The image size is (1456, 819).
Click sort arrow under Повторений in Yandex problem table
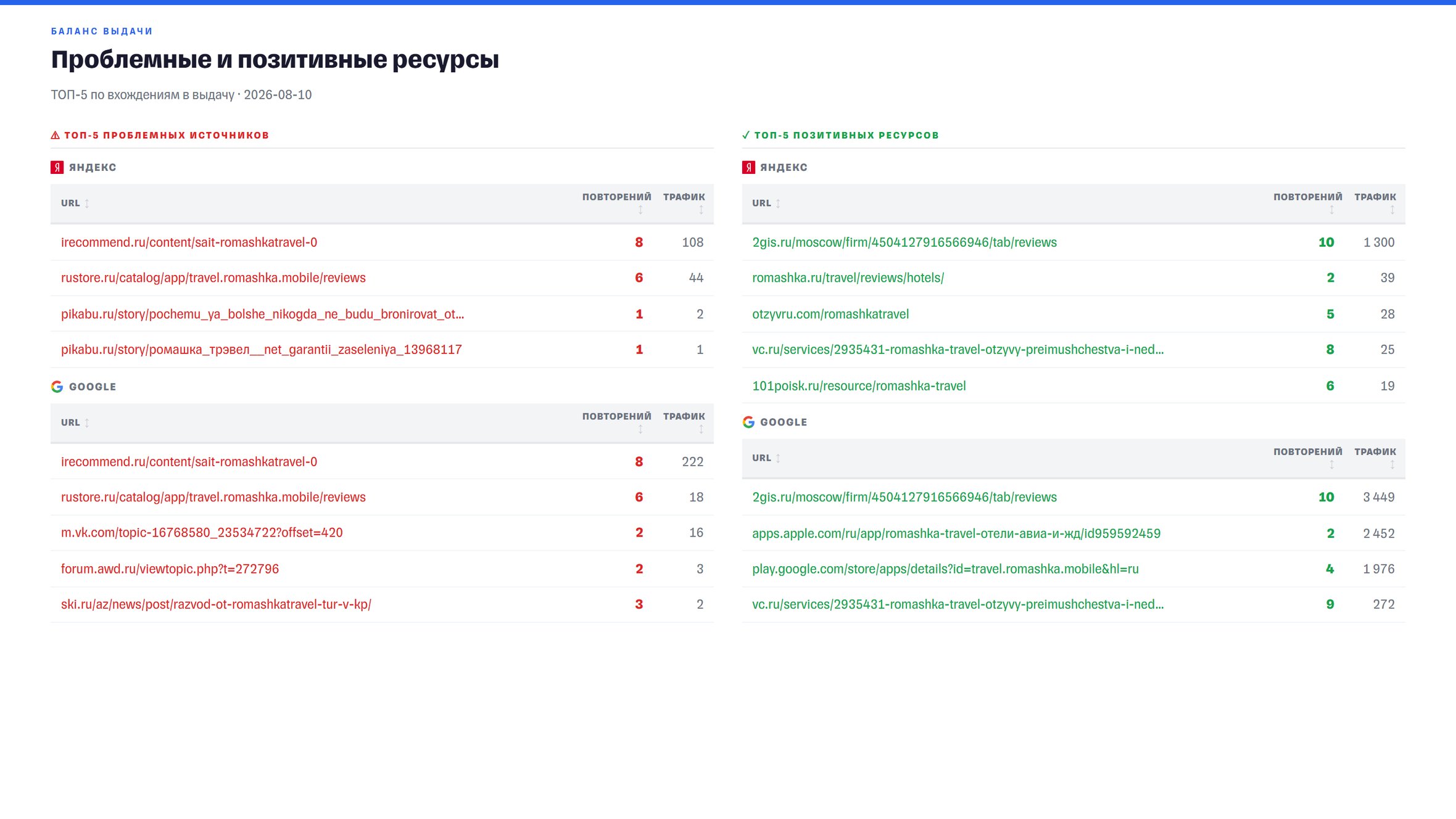640,210
